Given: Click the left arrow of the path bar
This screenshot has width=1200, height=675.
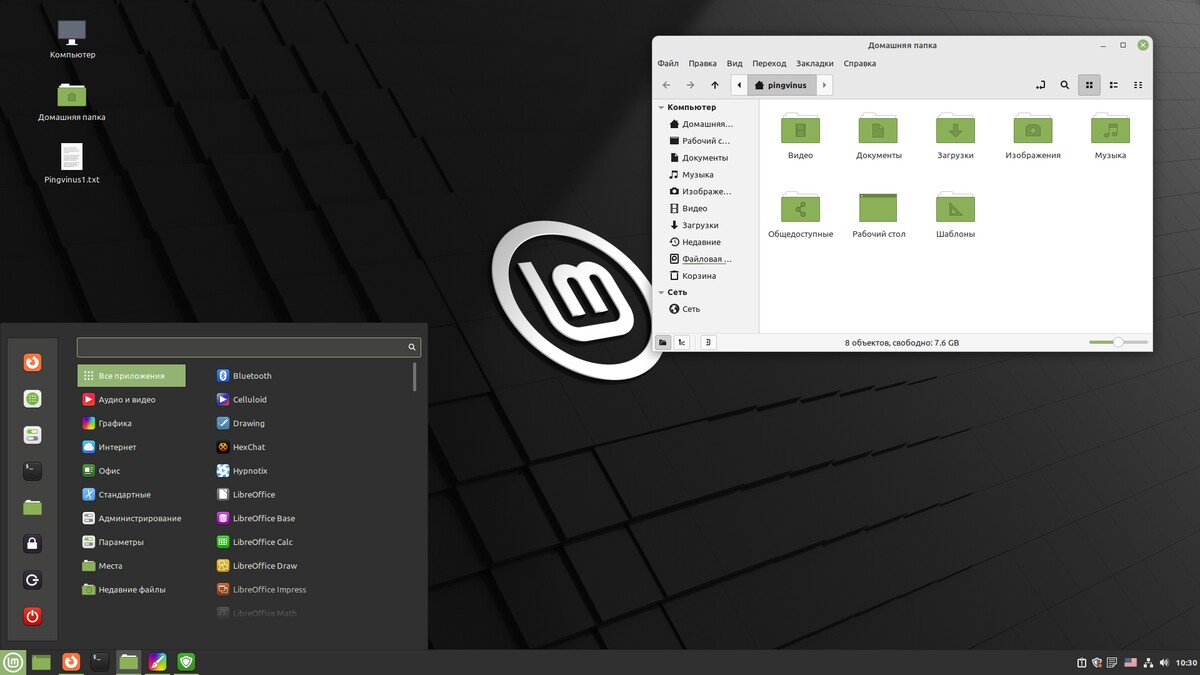Looking at the screenshot, I should click(739, 85).
